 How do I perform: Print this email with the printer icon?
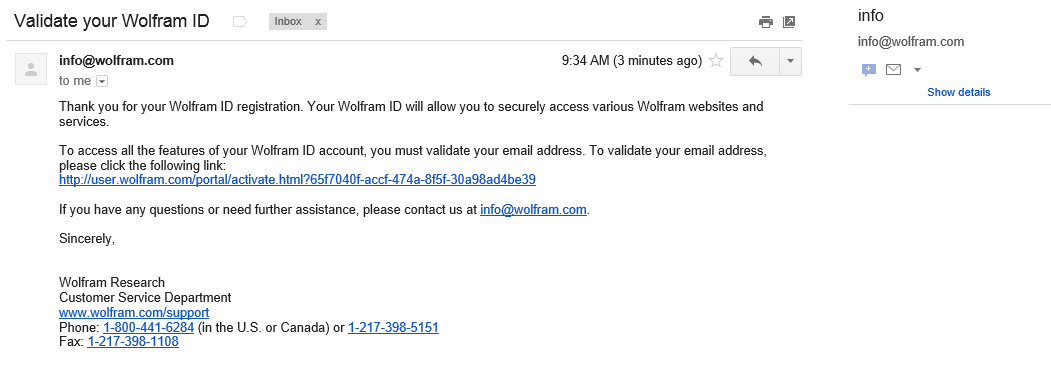click(765, 22)
